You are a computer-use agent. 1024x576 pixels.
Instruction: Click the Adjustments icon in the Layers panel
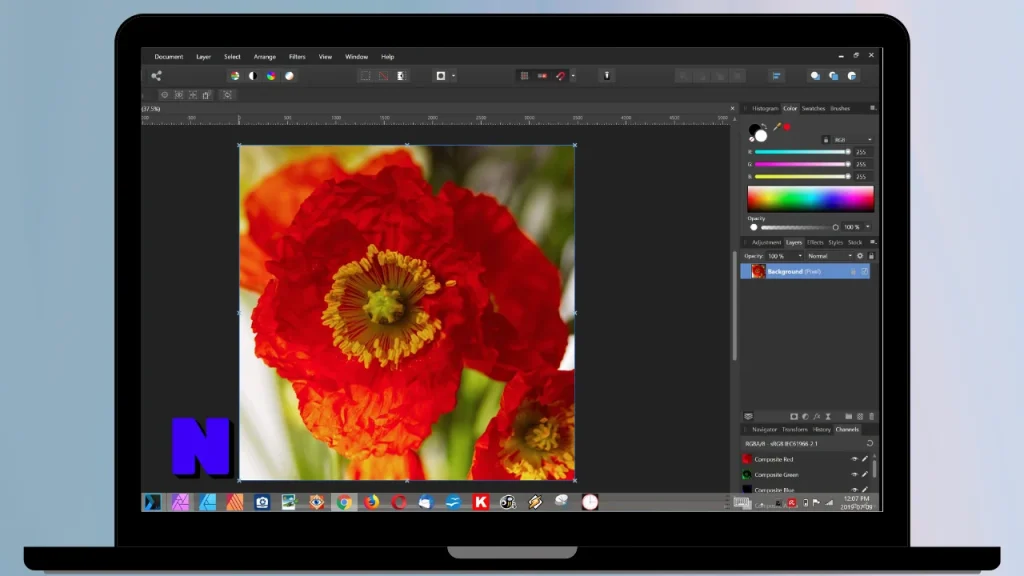805,417
